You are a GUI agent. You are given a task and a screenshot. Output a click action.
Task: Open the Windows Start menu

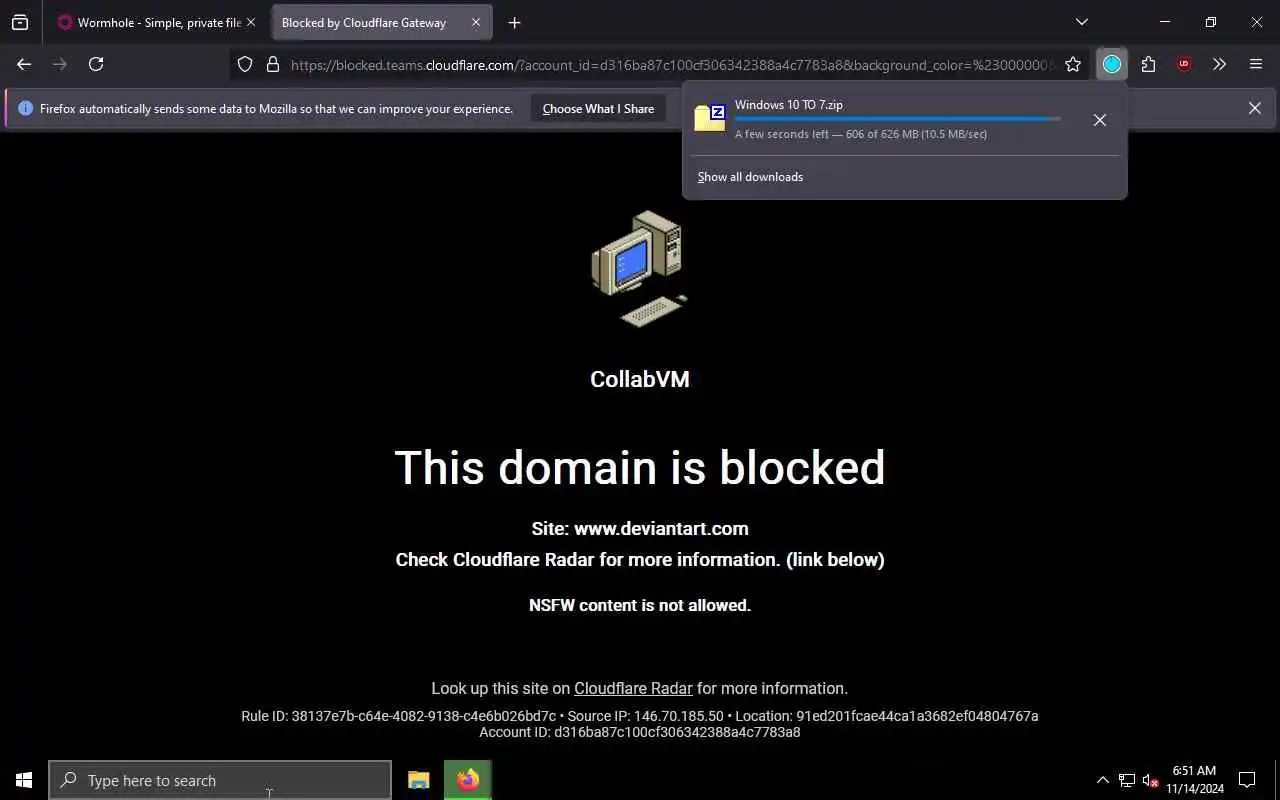[x=24, y=780]
